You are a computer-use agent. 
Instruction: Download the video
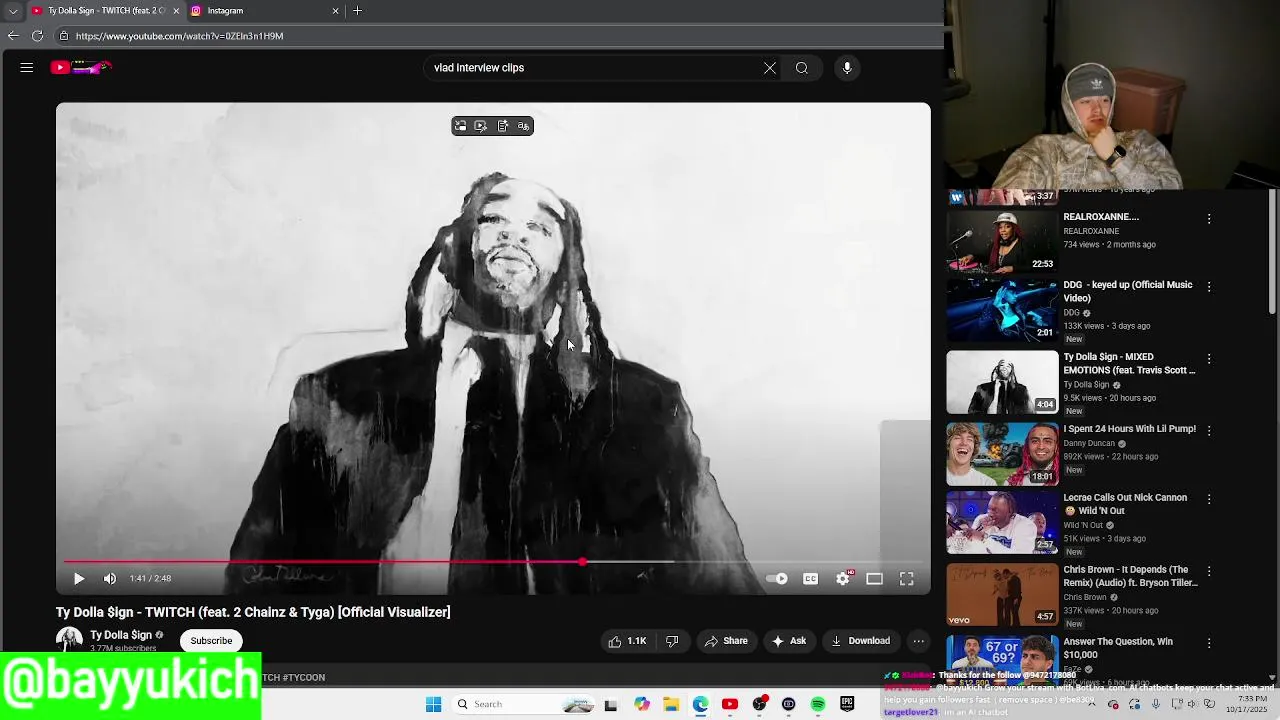[860, 641]
